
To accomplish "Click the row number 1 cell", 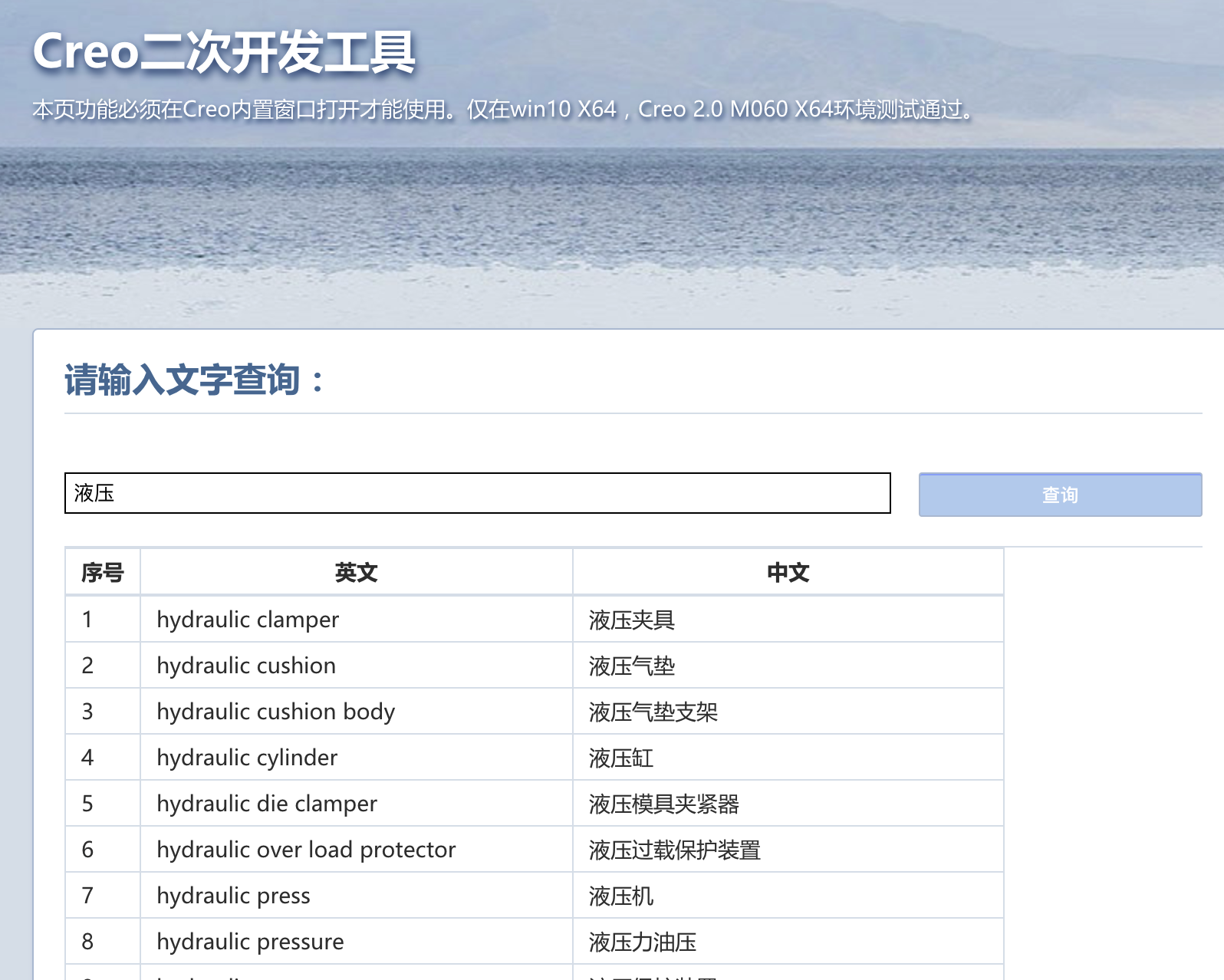I will [103, 620].
